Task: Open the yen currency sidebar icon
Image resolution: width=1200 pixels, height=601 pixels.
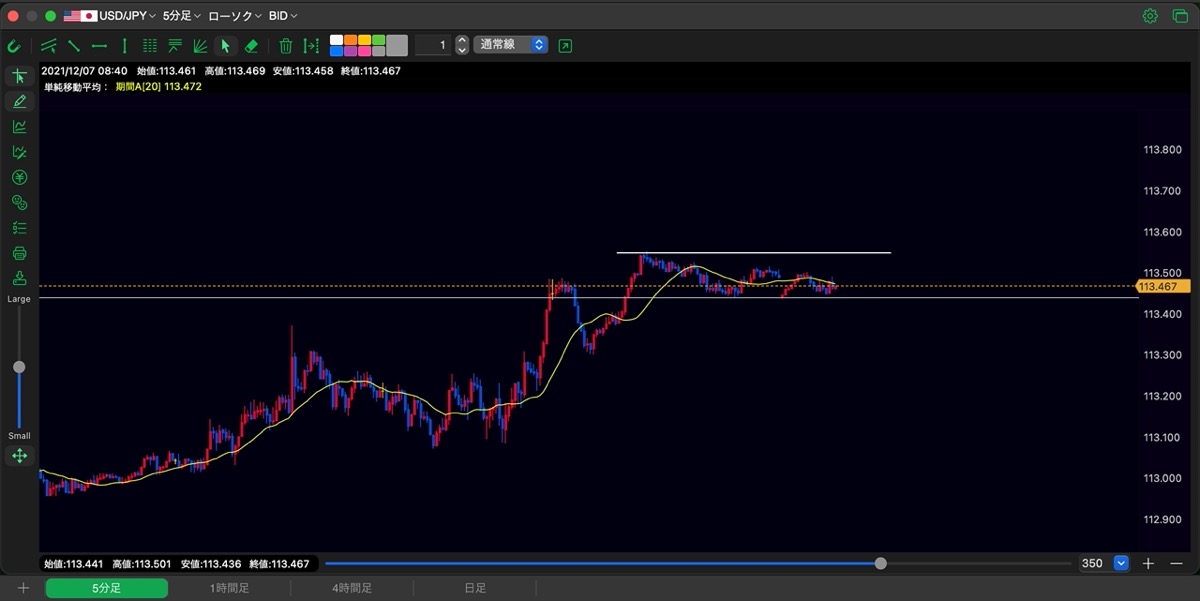Action: pyautogui.click(x=19, y=177)
